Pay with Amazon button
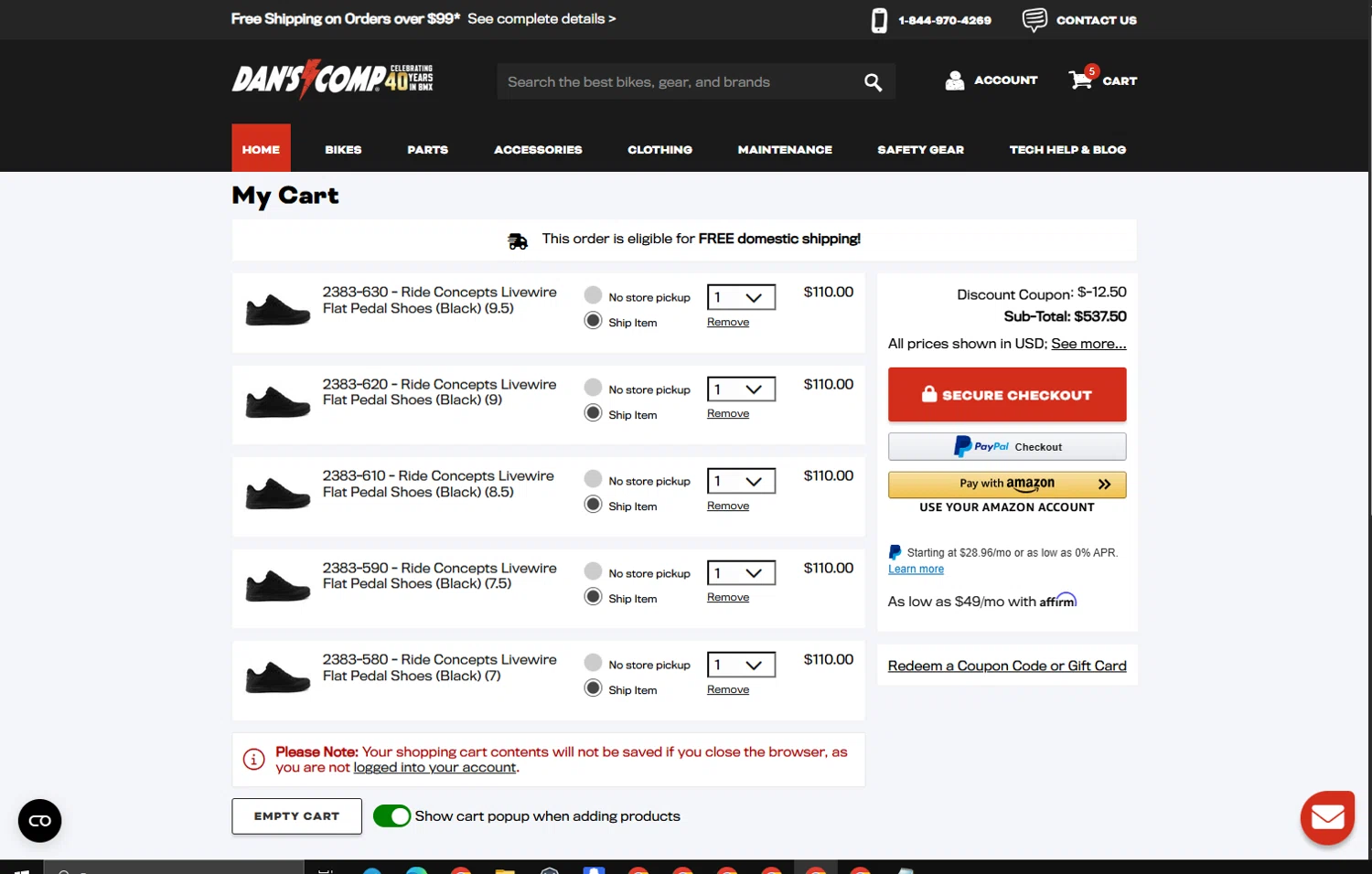Screen dimensions: 1372x874 click(x=1007, y=485)
